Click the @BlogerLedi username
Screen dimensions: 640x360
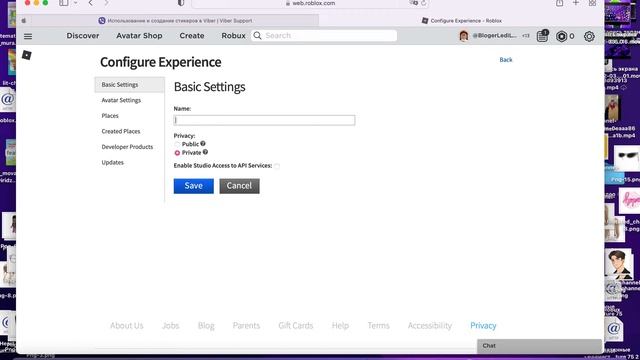tap(494, 36)
